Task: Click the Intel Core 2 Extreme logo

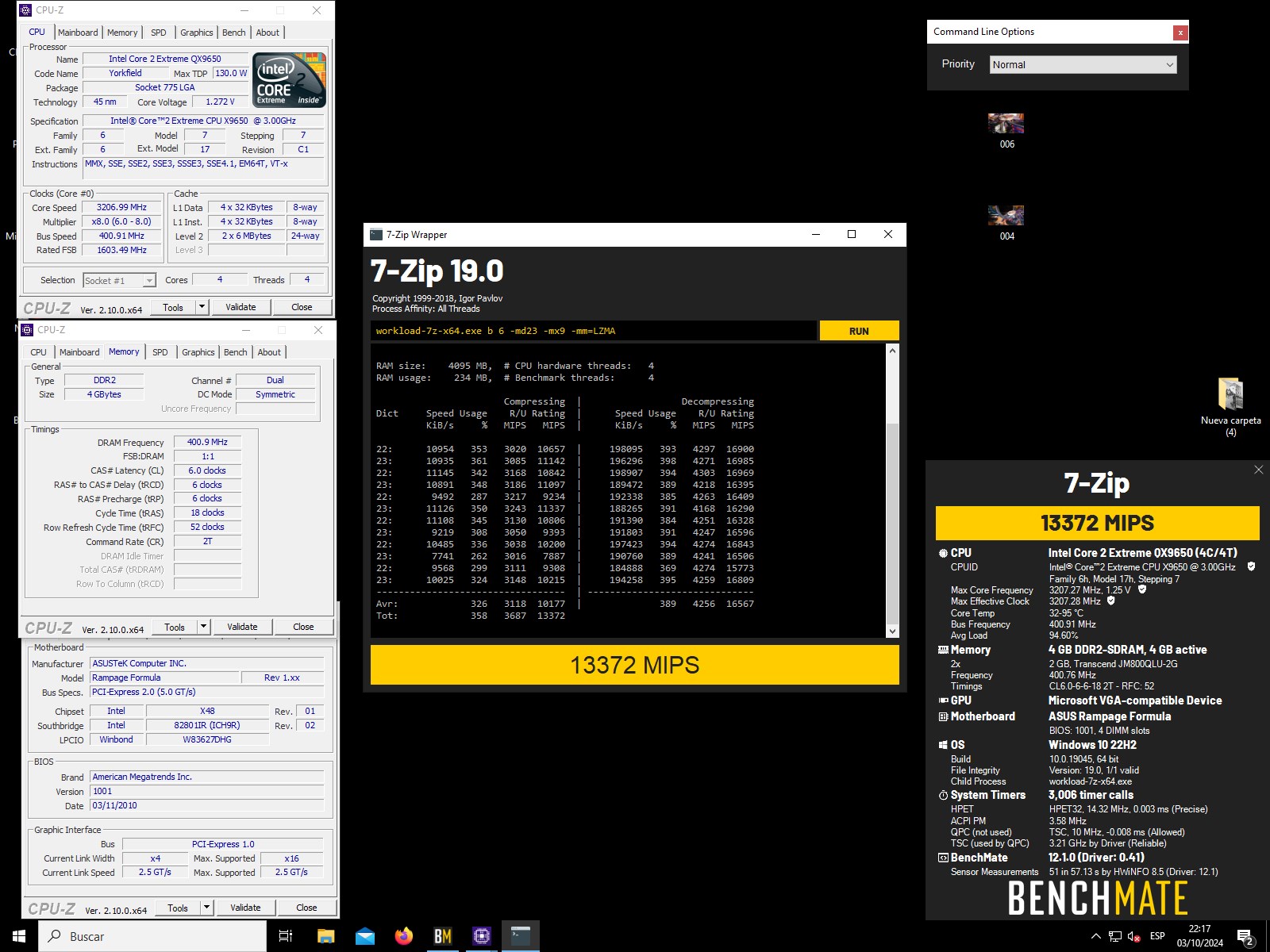Action: (x=289, y=80)
